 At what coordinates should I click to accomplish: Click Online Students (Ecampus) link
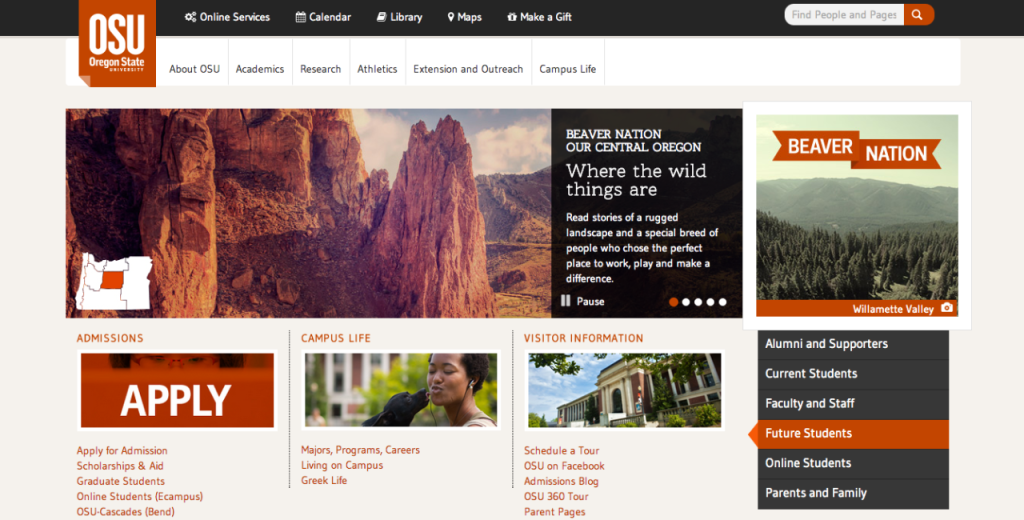pyautogui.click(x=140, y=496)
